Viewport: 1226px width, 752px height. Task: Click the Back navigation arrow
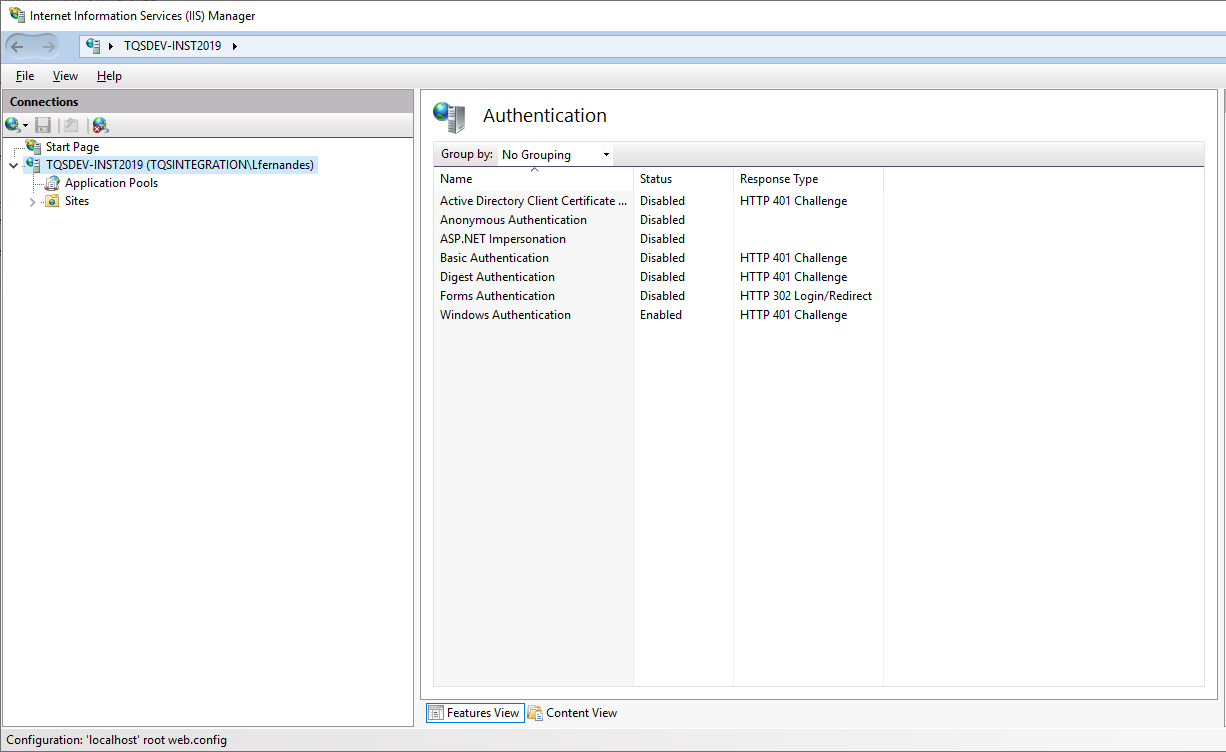18,46
